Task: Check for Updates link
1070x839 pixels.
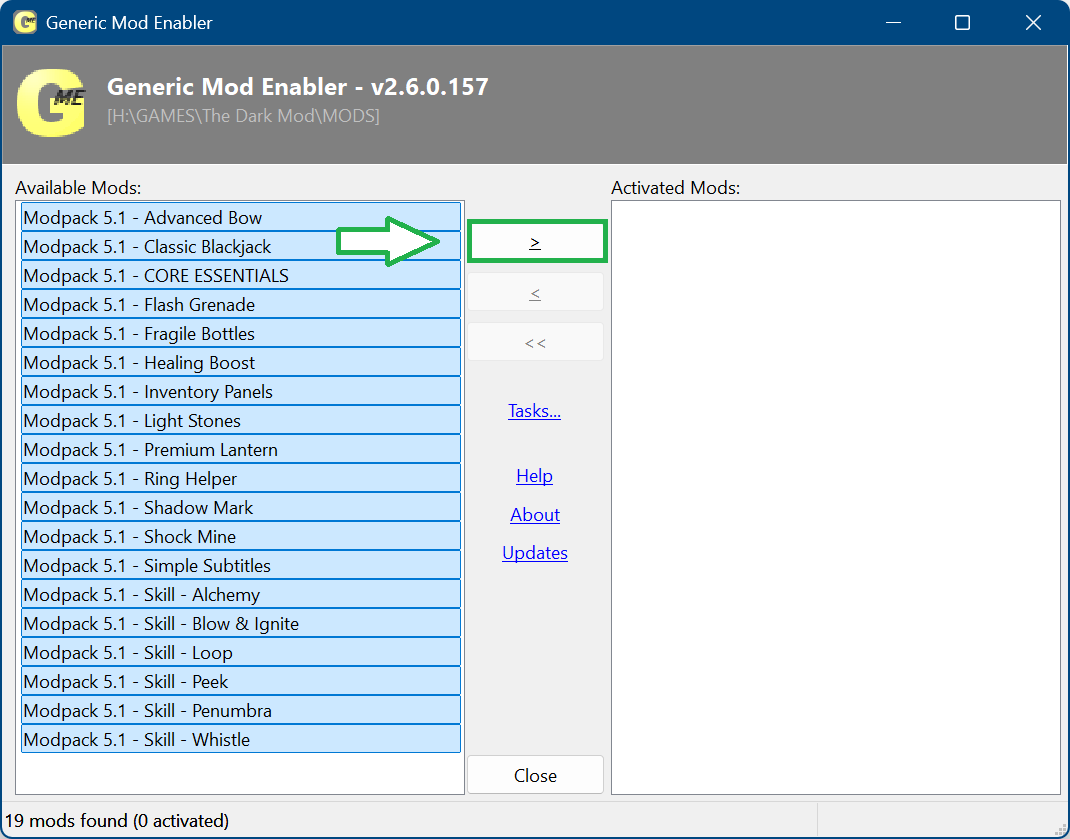Action: point(535,553)
